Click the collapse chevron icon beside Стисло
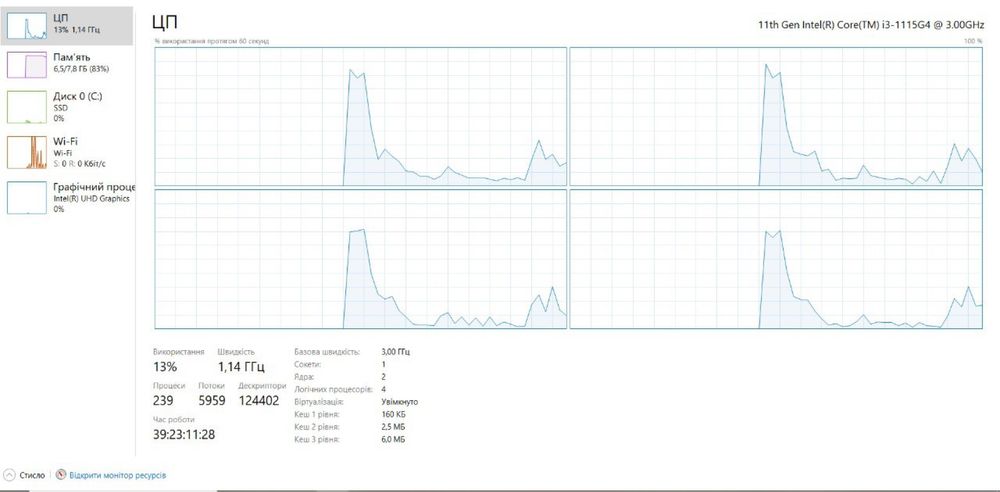Image resolution: width=1000 pixels, height=492 pixels. (9, 475)
